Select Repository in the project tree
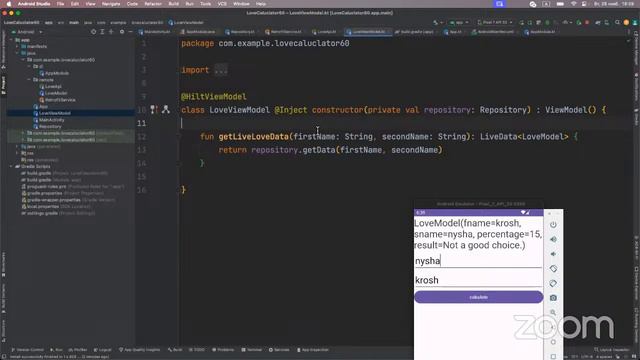 click(x=47, y=127)
